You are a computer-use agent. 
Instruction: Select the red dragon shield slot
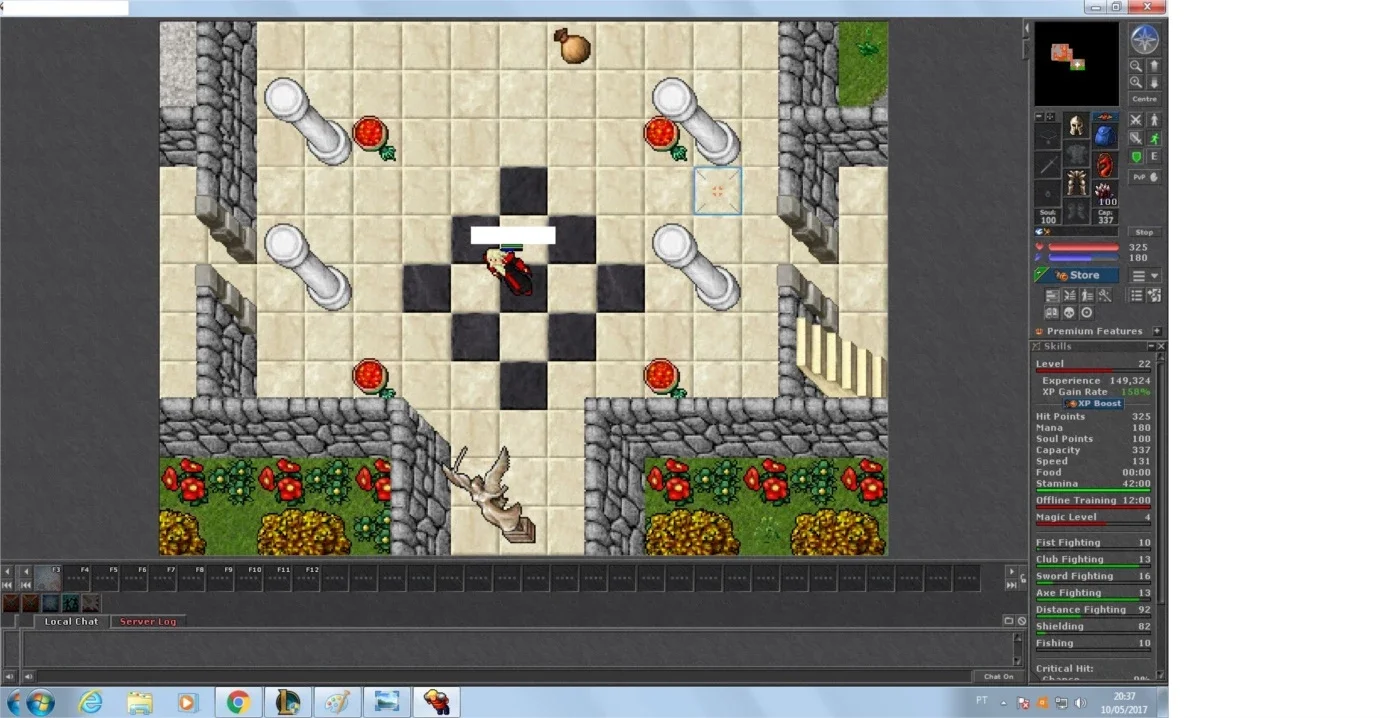click(x=1104, y=165)
